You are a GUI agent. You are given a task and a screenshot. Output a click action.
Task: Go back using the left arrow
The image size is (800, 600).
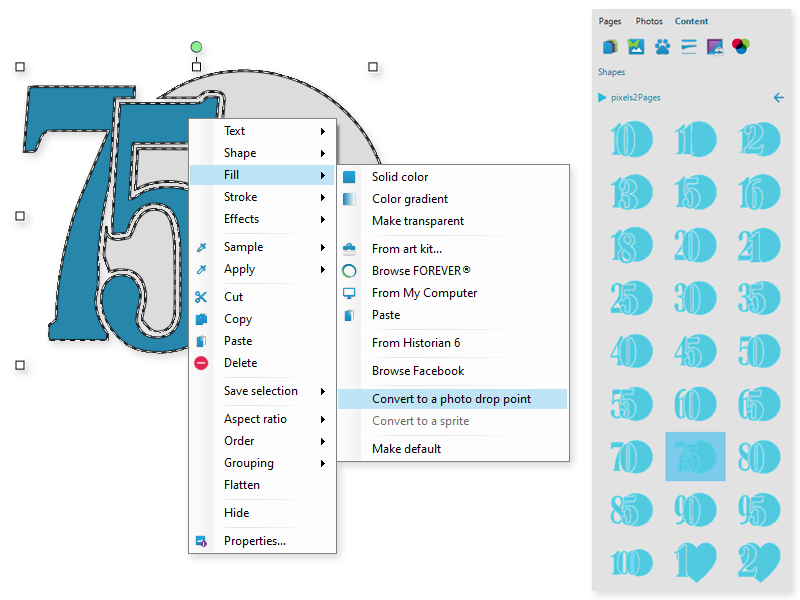[x=779, y=97]
